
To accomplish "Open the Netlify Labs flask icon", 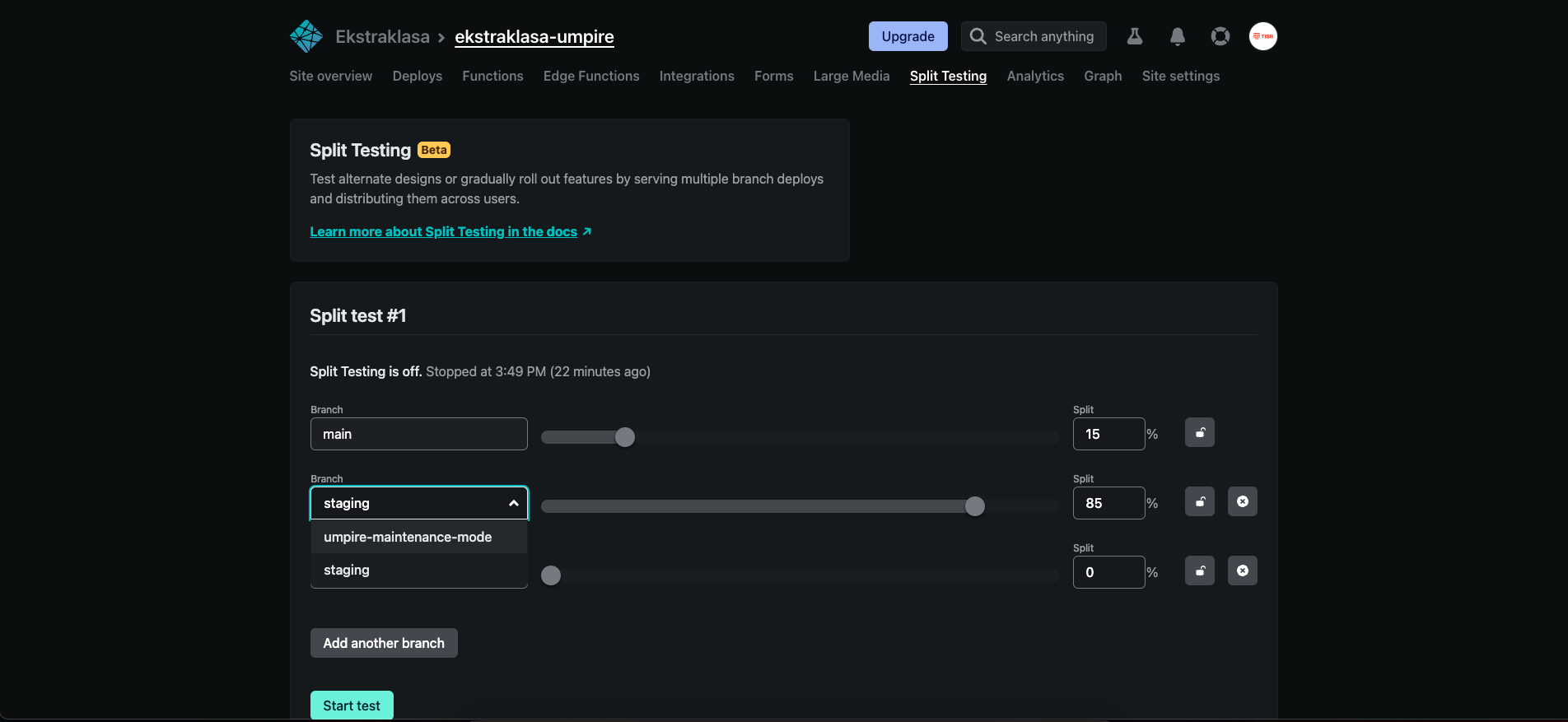I will coord(1135,36).
